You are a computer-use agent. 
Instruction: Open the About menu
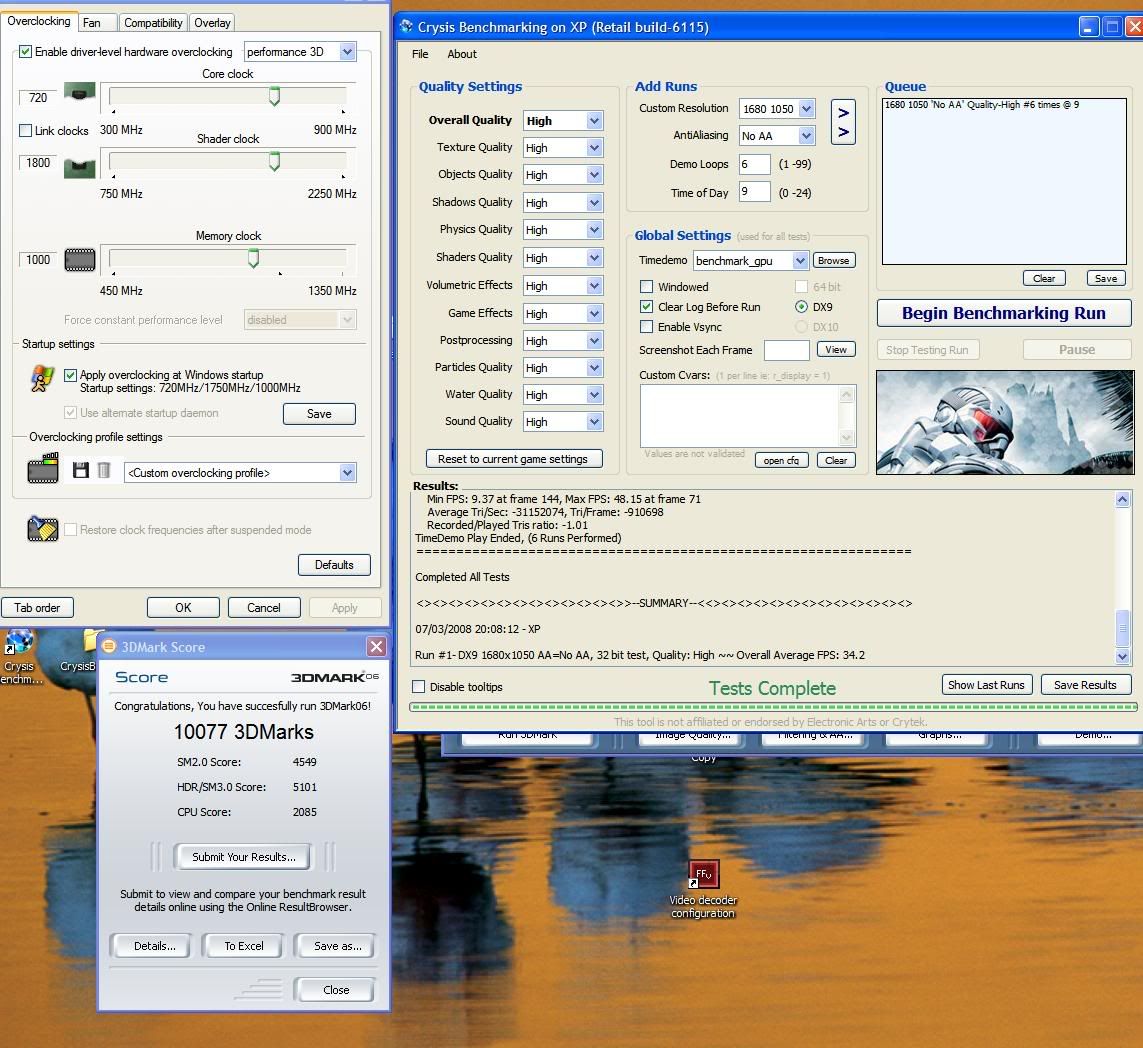point(462,54)
